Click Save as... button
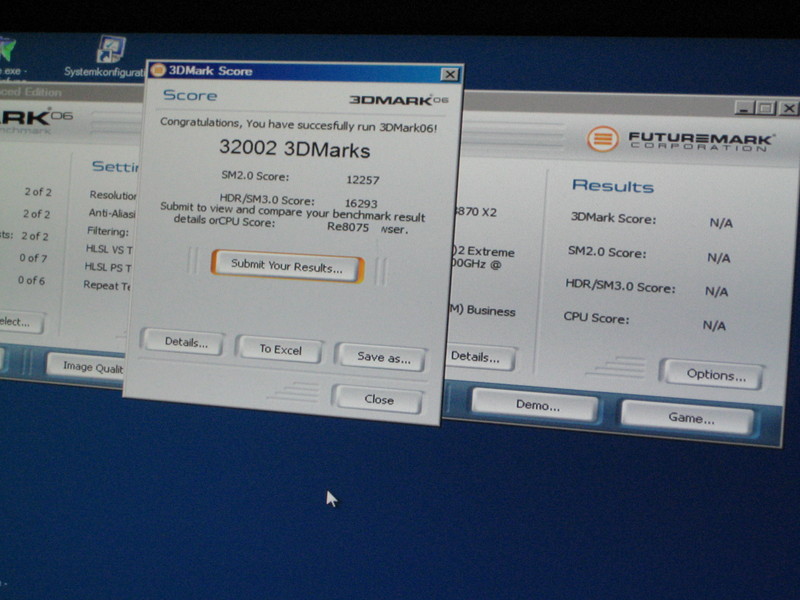 pos(382,357)
